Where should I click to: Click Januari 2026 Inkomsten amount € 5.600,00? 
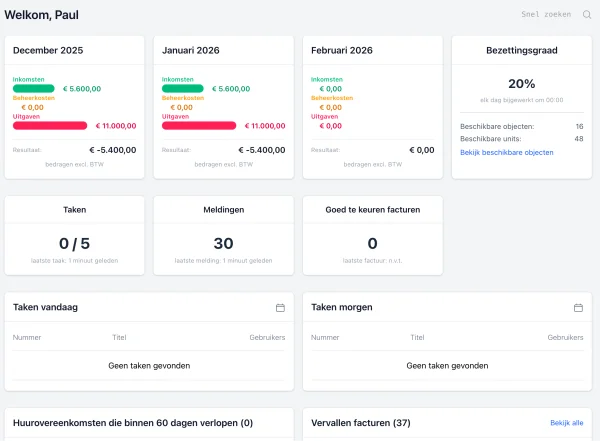[x=231, y=89]
